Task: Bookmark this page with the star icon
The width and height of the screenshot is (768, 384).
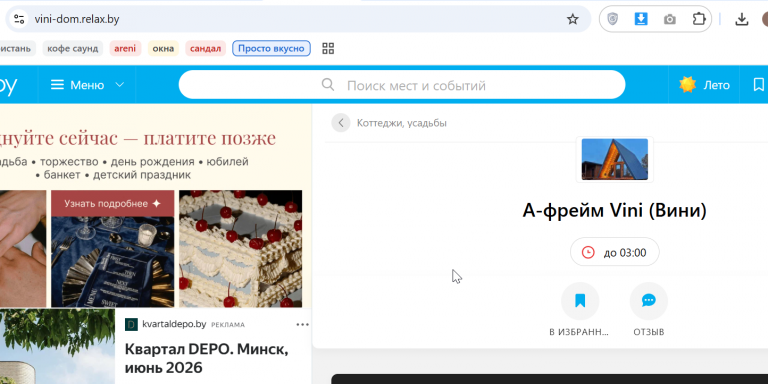Action: click(573, 20)
